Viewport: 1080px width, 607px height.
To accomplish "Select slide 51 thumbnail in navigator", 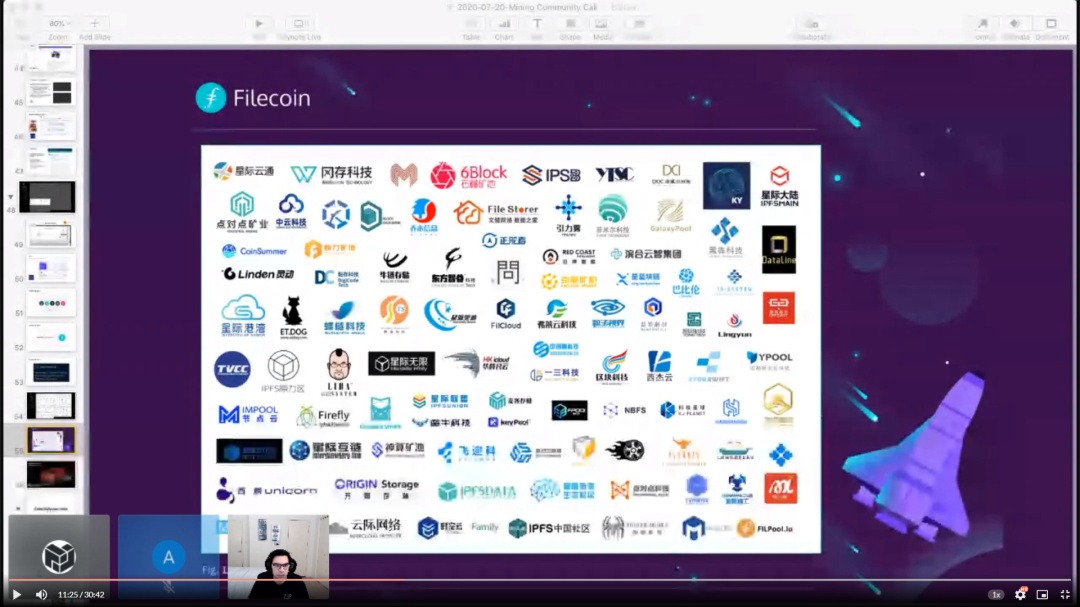I will click(51, 303).
